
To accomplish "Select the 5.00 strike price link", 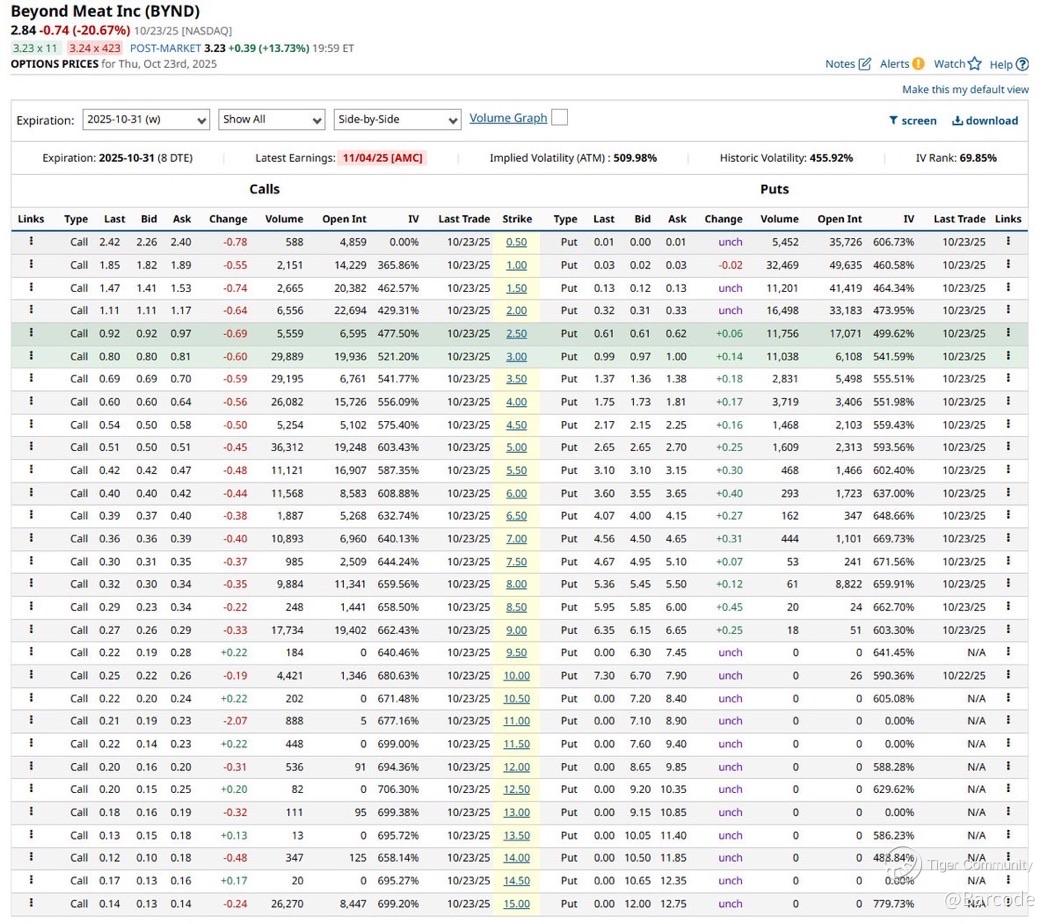I will [x=516, y=447].
